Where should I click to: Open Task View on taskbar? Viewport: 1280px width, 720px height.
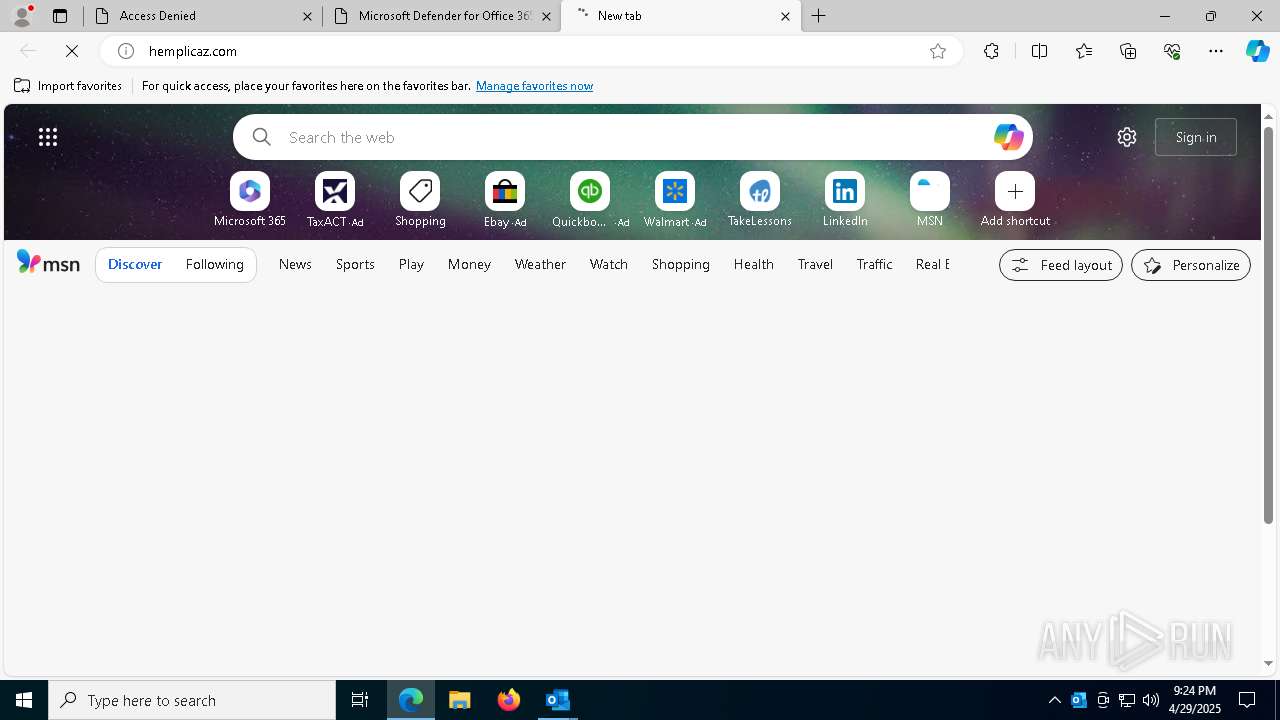coord(360,700)
